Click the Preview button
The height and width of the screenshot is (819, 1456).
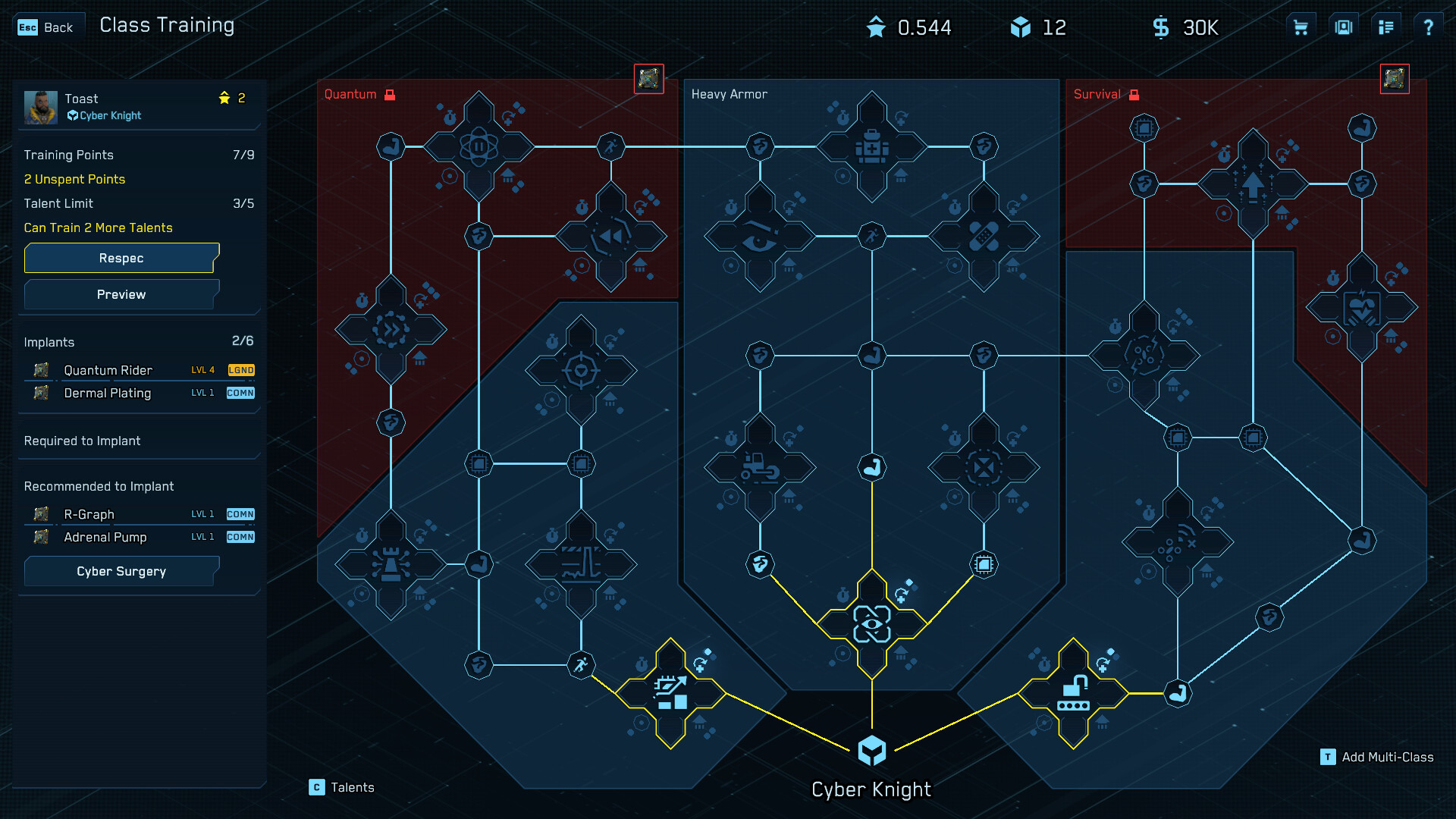pos(120,294)
